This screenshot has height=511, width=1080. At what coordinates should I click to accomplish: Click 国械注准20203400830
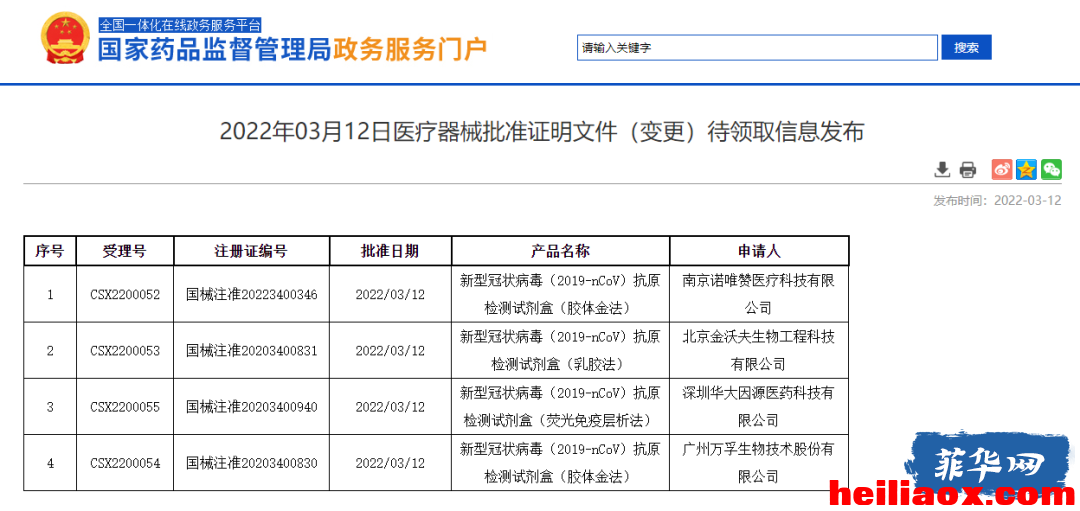tap(251, 463)
